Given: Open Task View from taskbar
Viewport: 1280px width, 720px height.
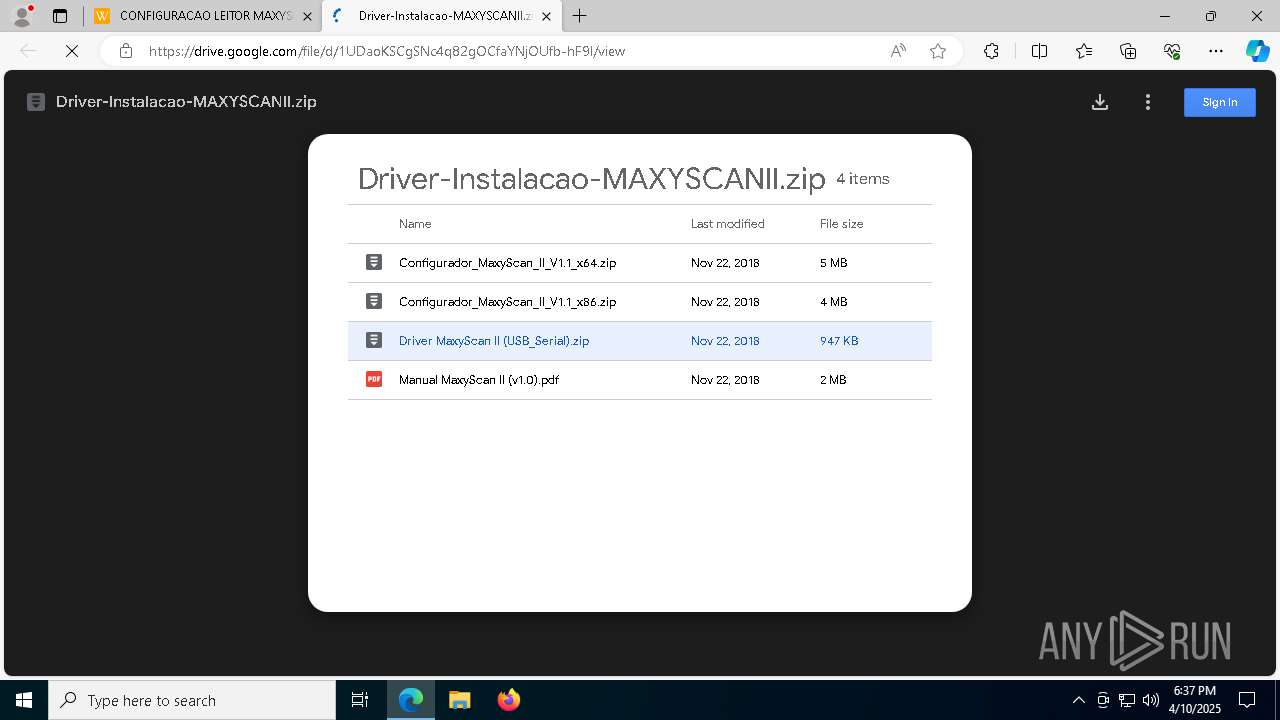Looking at the screenshot, I should pos(360,700).
